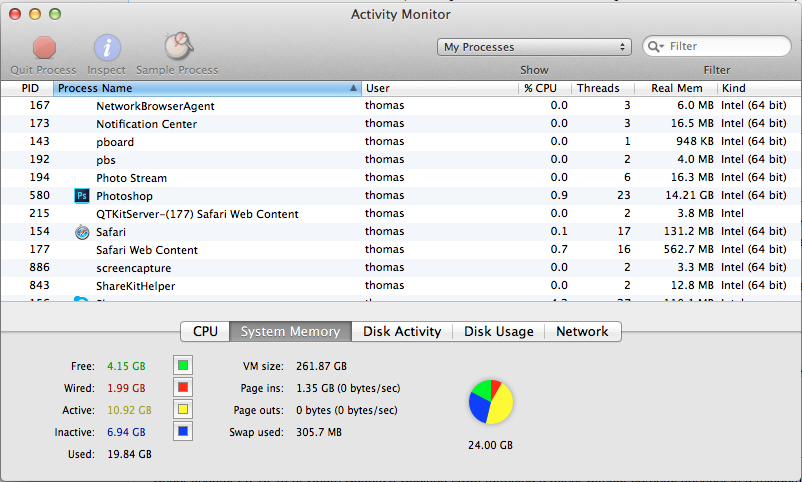Click the 14.21 GB Real Mem value
Screen dimensions: 802x482
pyautogui.click(x=689, y=195)
